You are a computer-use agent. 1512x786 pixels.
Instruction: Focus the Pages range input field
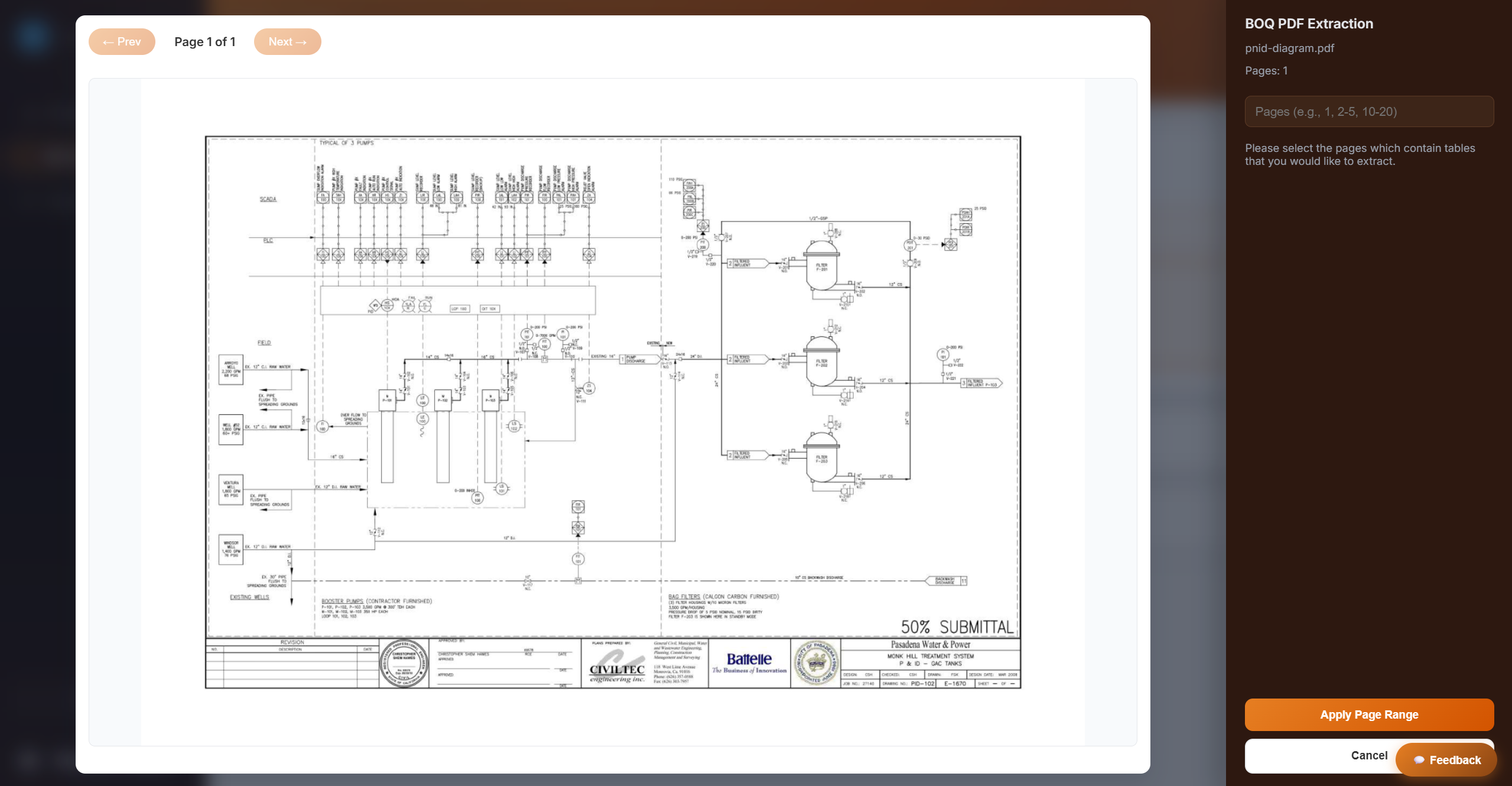[x=1368, y=112]
